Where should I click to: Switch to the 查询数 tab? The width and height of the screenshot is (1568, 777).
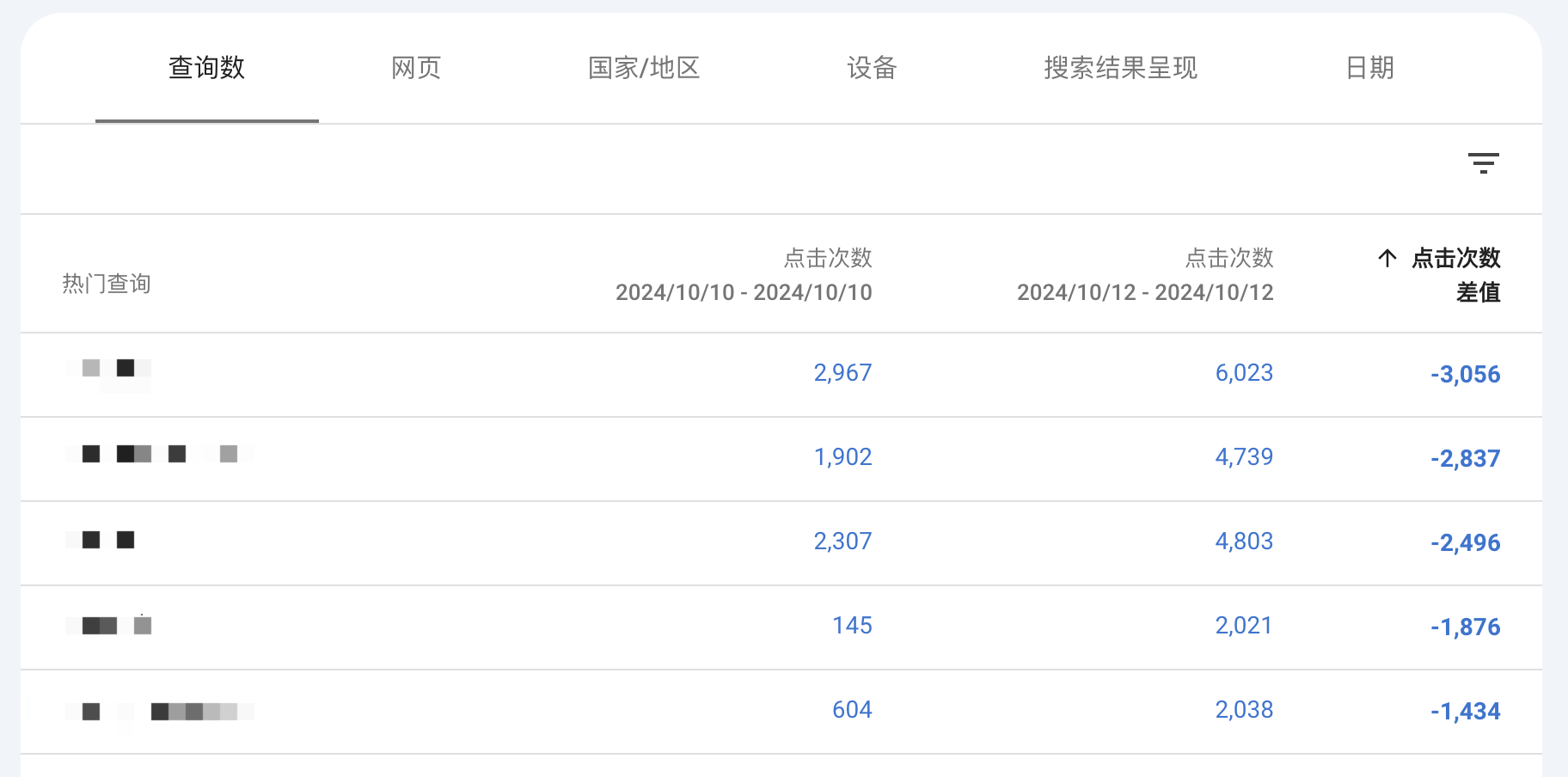point(206,68)
